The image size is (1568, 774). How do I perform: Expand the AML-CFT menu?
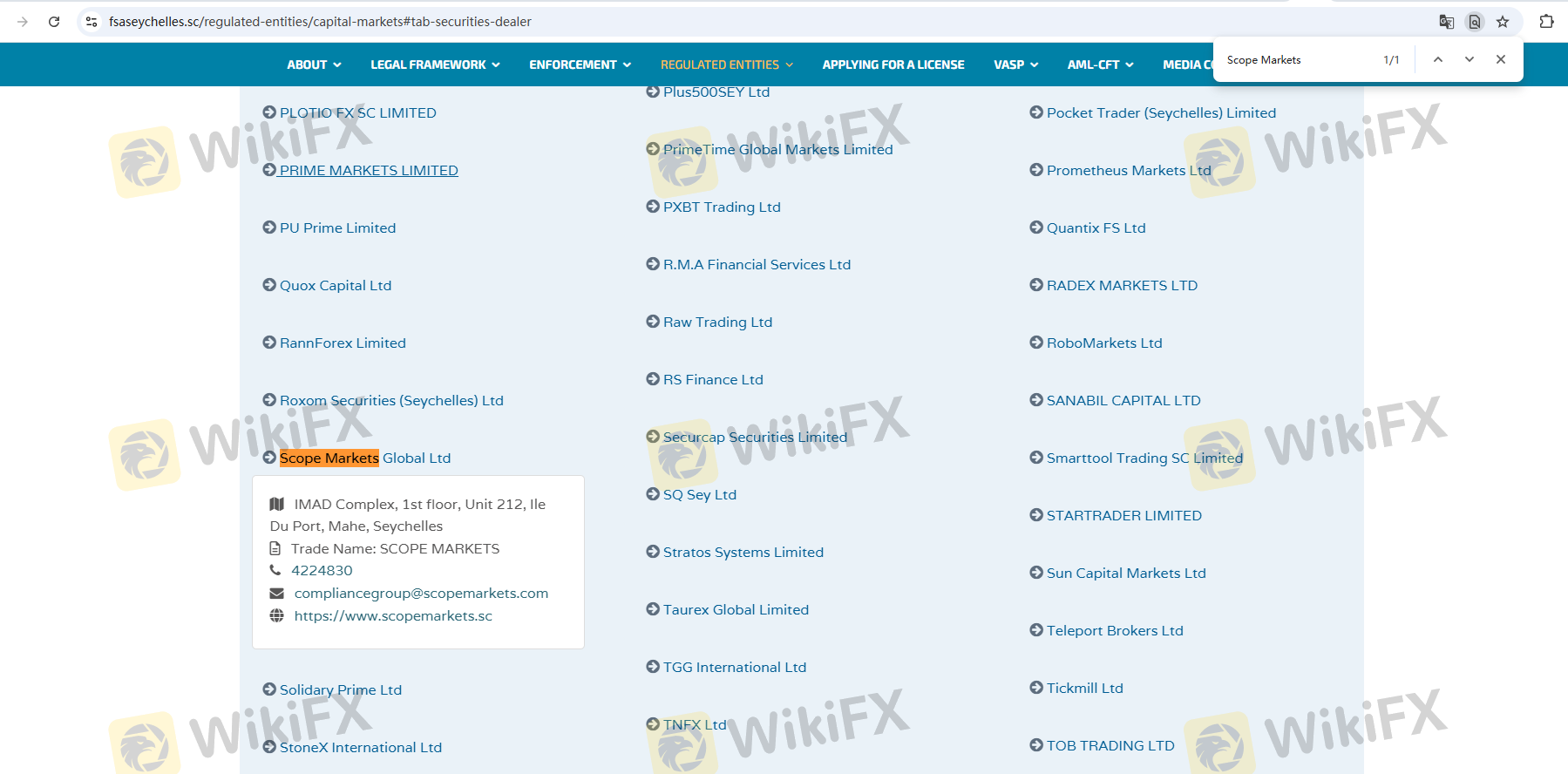1101,64
